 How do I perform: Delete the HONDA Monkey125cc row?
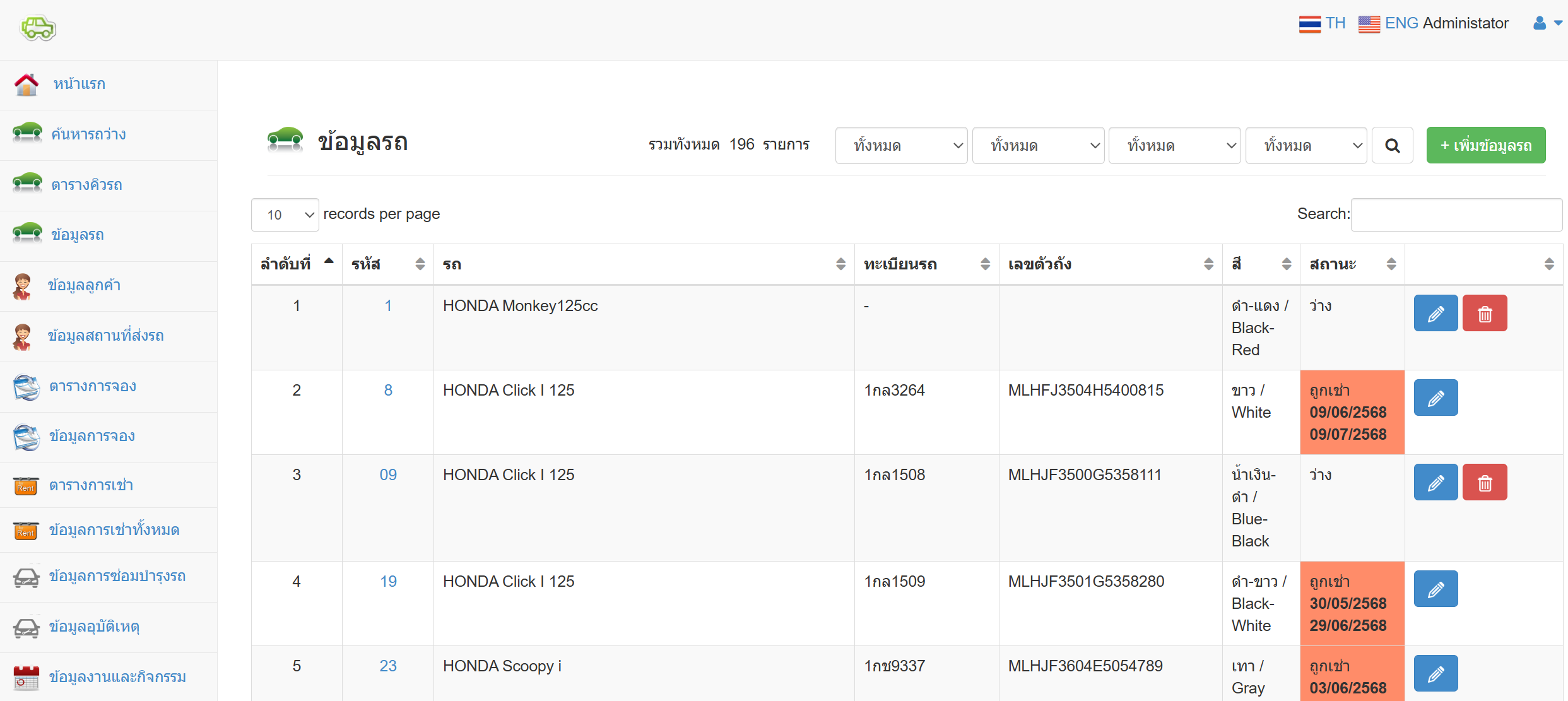coord(1485,313)
